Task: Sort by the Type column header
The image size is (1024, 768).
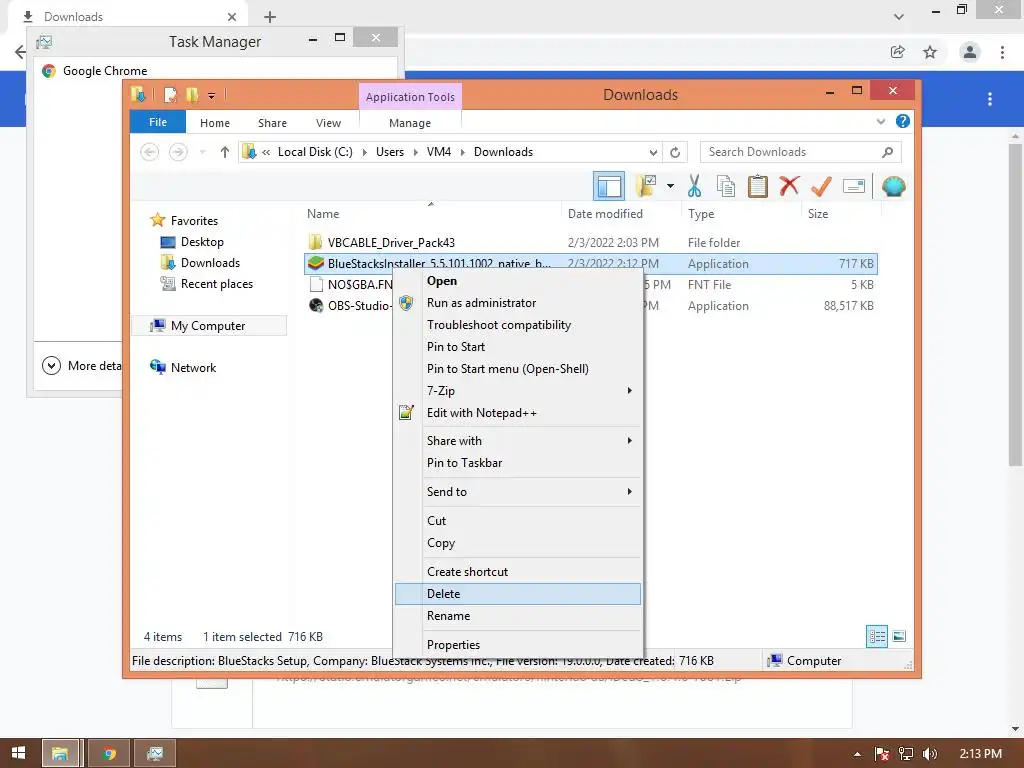Action: [701, 214]
